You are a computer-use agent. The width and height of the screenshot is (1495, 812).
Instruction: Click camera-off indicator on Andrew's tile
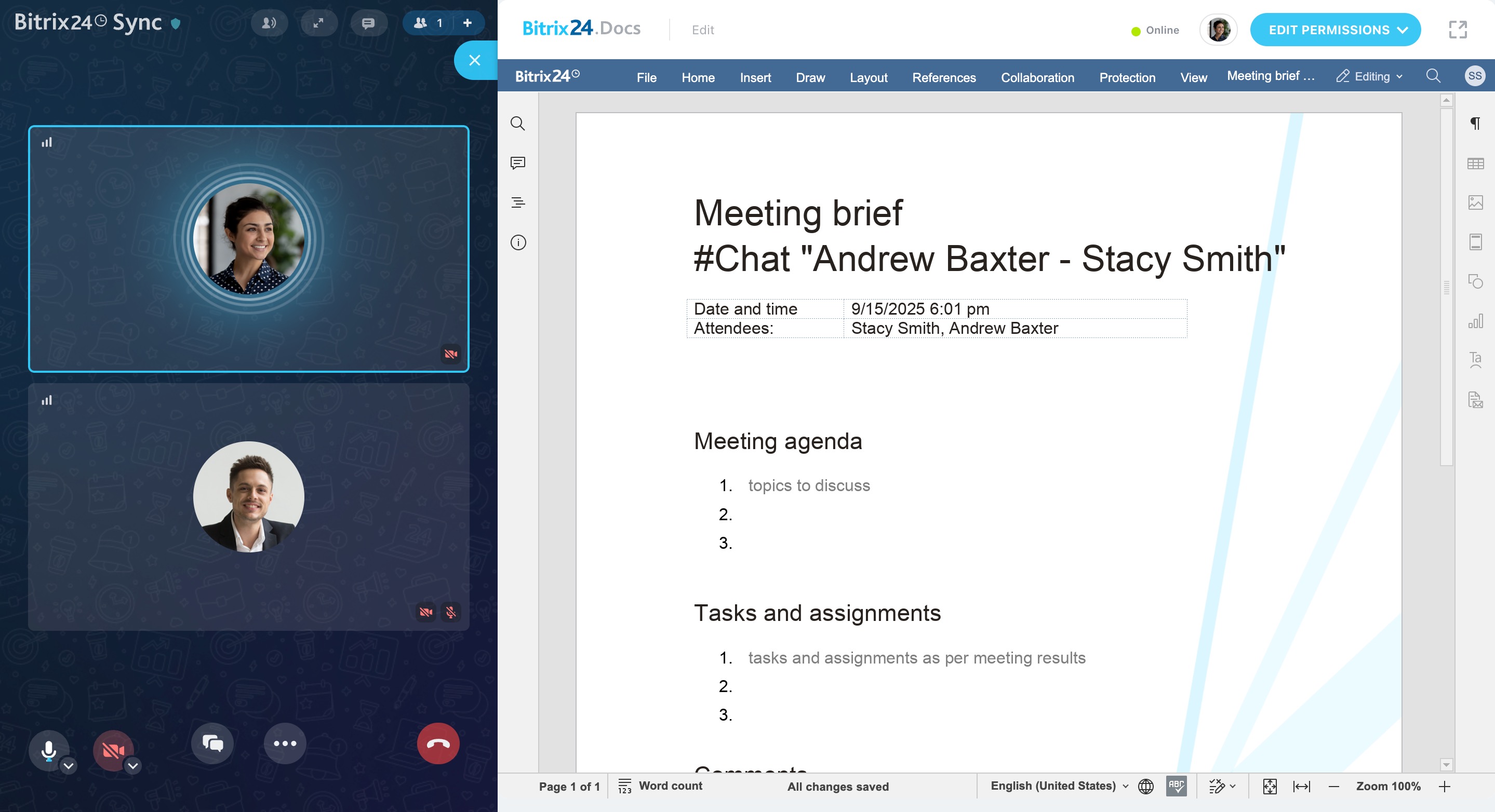pyautogui.click(x=426, y=612)
